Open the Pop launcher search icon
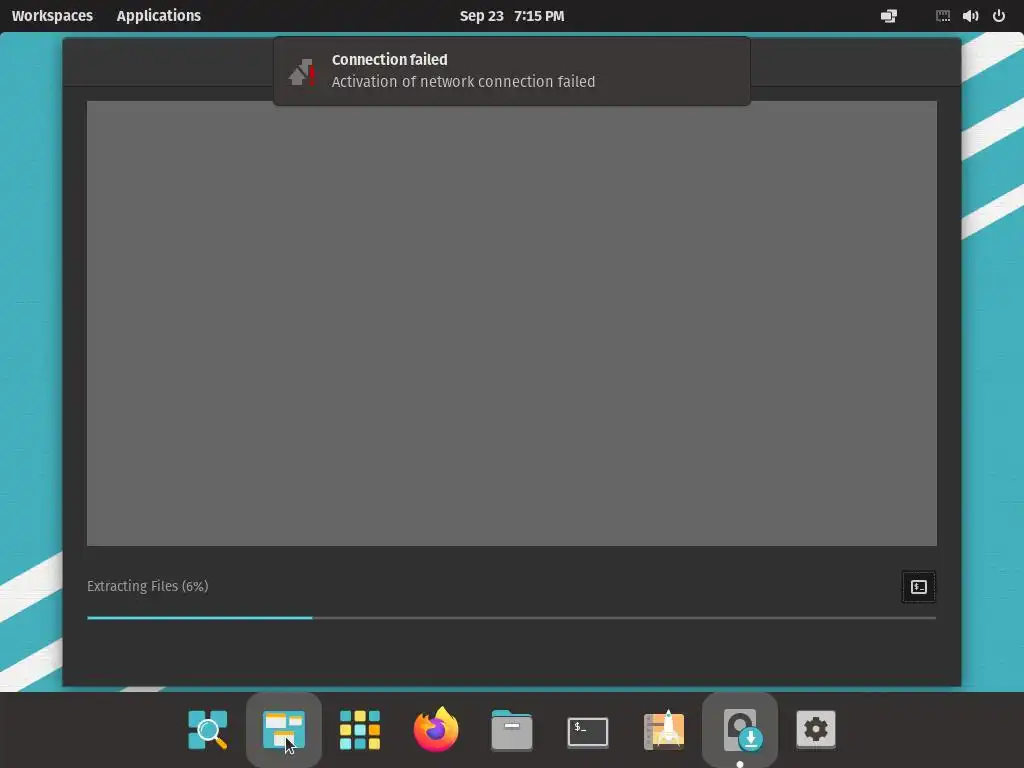The height and width of the screenshot is (768, 1024). click(208, 729)
